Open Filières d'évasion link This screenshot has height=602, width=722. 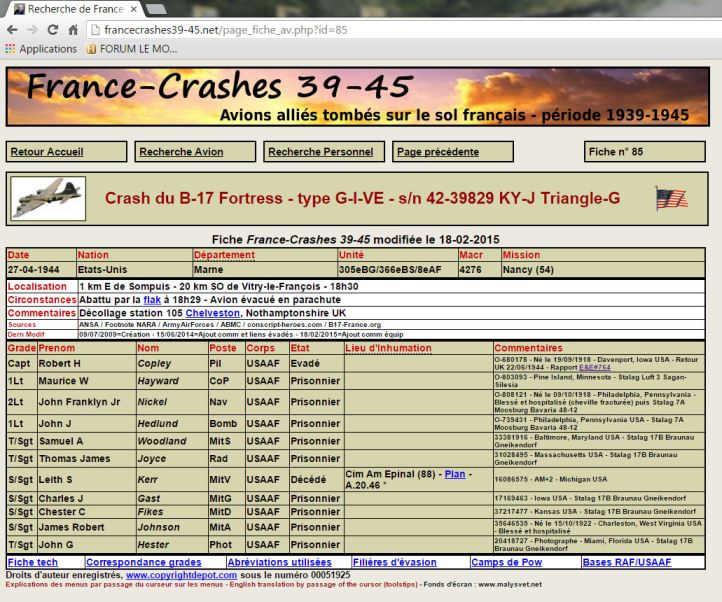click(x=395, y=562)
